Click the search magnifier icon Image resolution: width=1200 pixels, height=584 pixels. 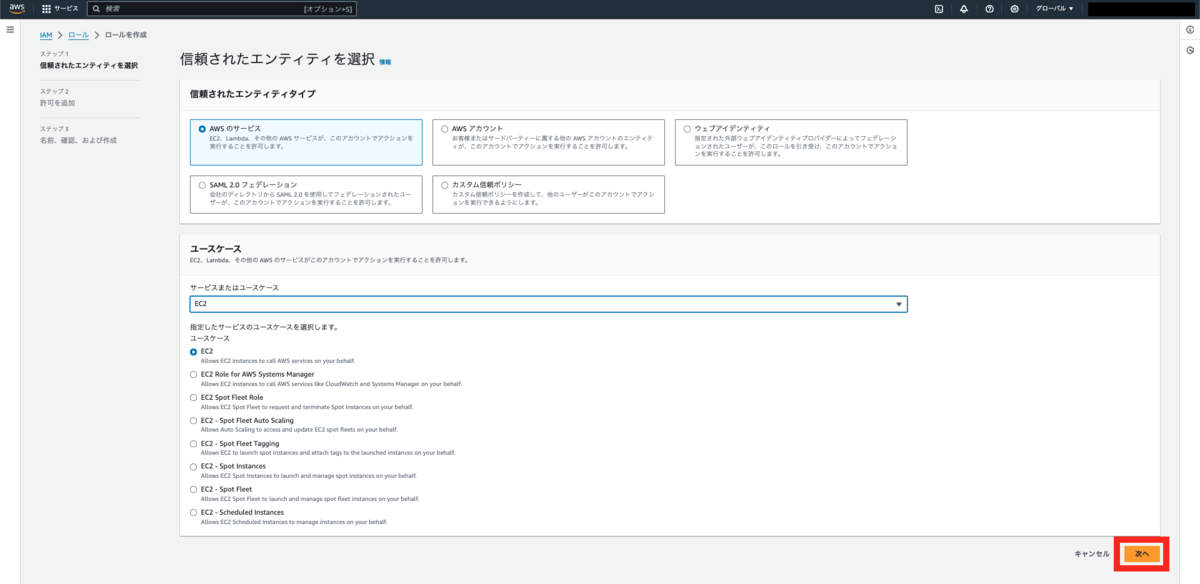click(95, 9)
